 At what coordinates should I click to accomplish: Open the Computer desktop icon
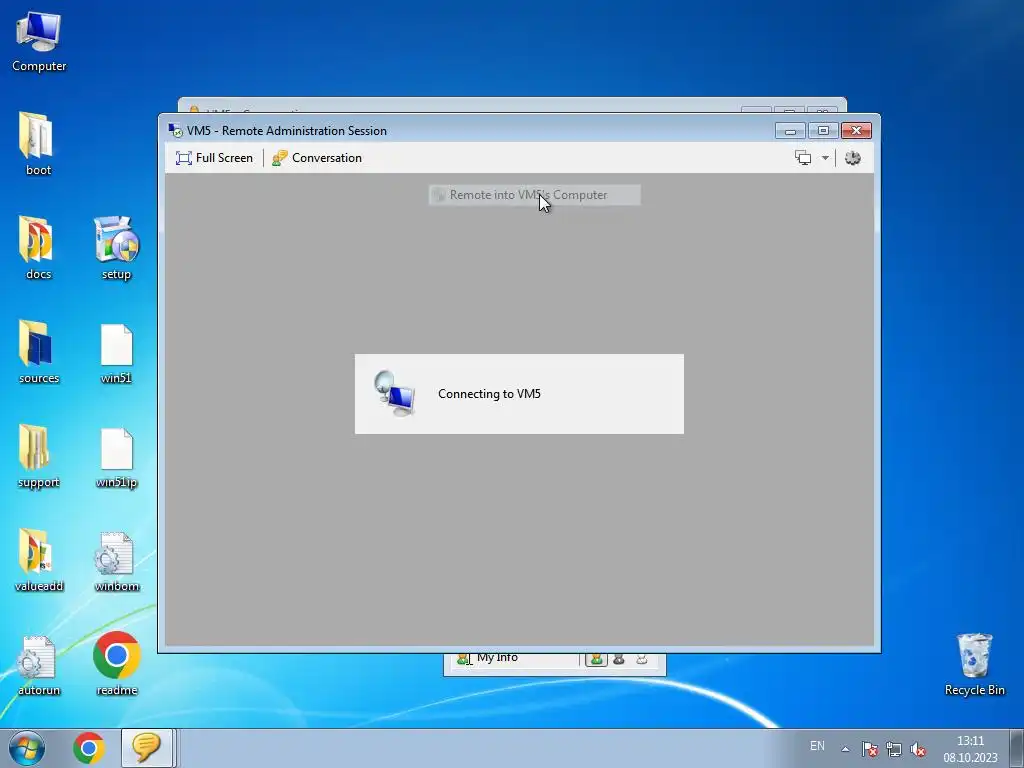tap(39, 41)
